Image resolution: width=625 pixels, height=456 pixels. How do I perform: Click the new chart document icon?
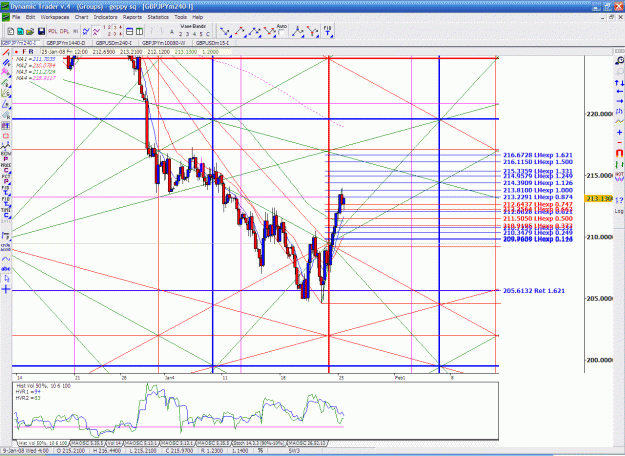click(11, 31)
